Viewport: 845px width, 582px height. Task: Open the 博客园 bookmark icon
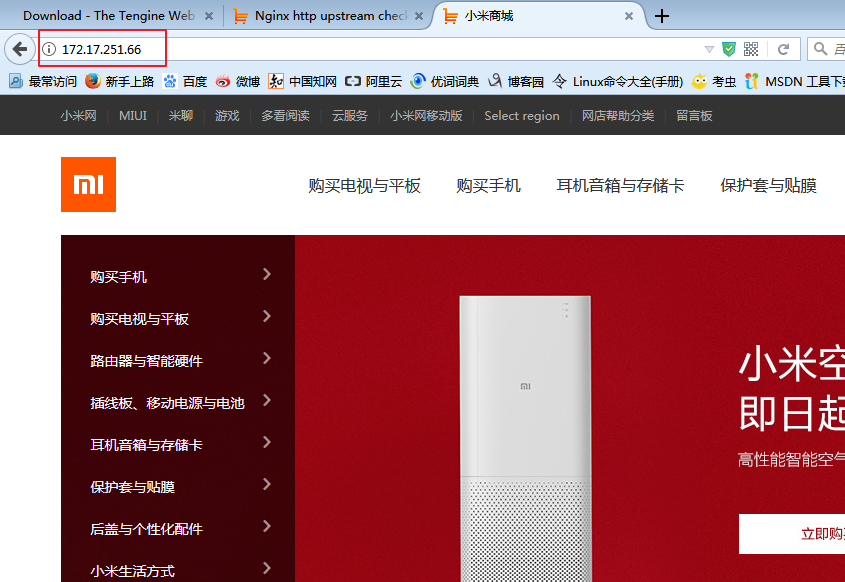[497, 82]
